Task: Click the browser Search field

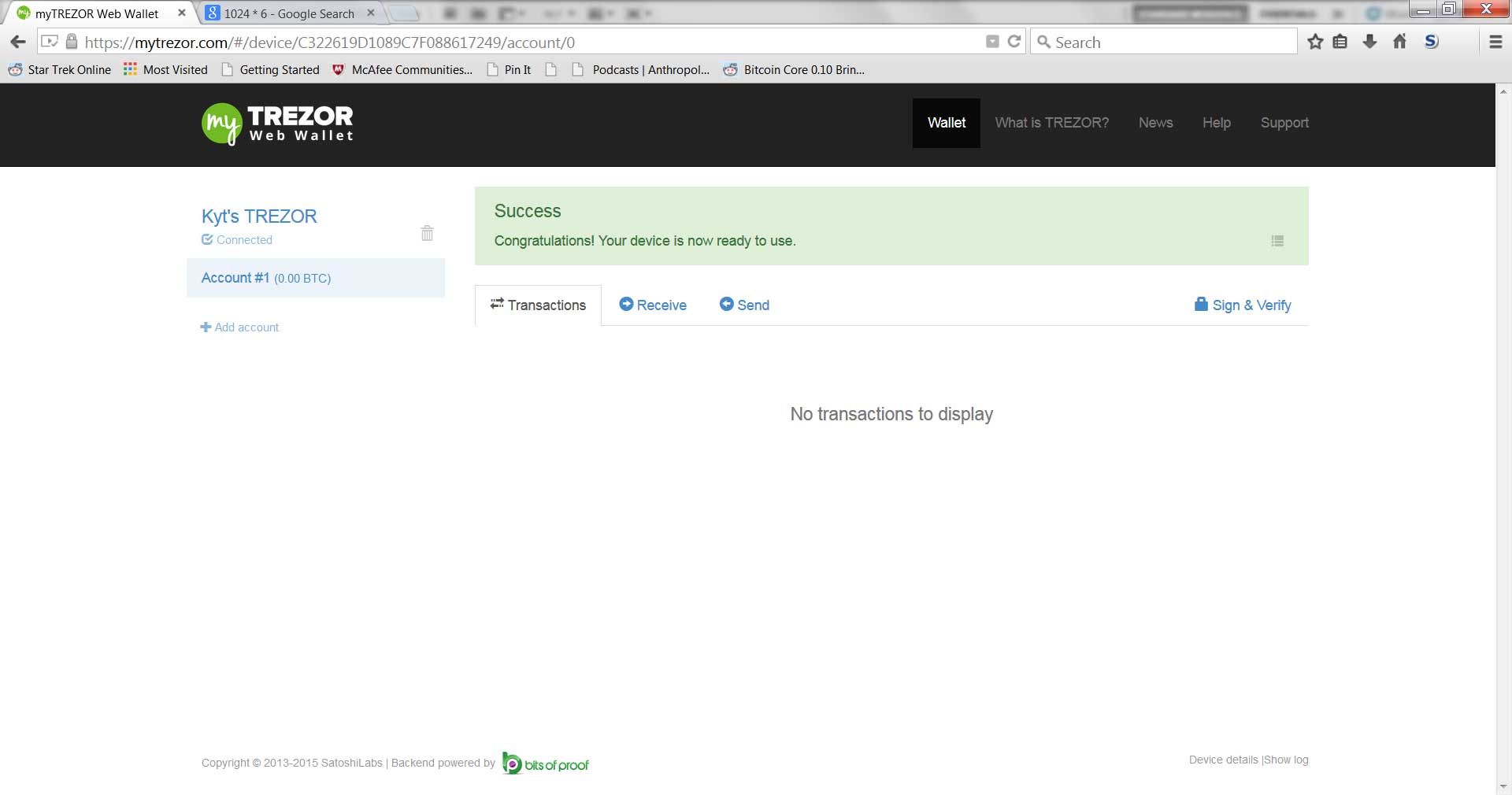Action: coord(1164,42)
